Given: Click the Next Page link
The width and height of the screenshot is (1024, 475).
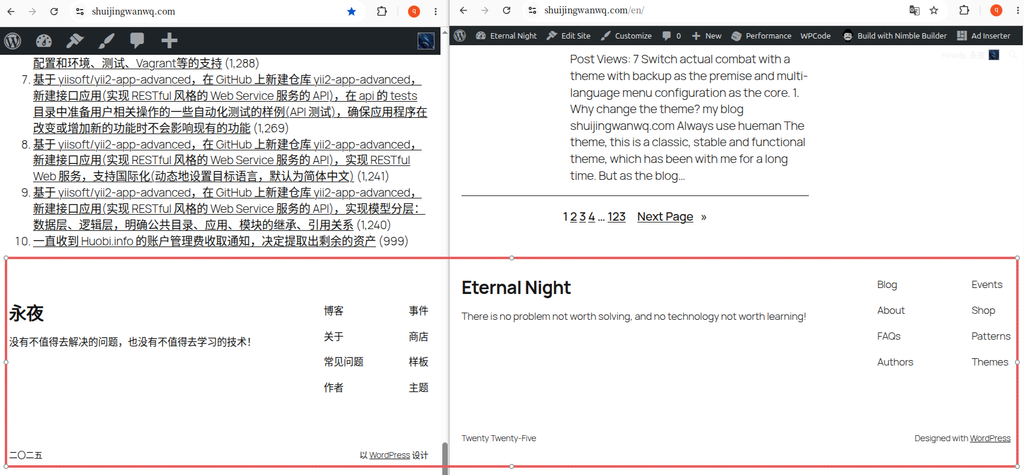Looking at the screenshot, I should point(665,217).
